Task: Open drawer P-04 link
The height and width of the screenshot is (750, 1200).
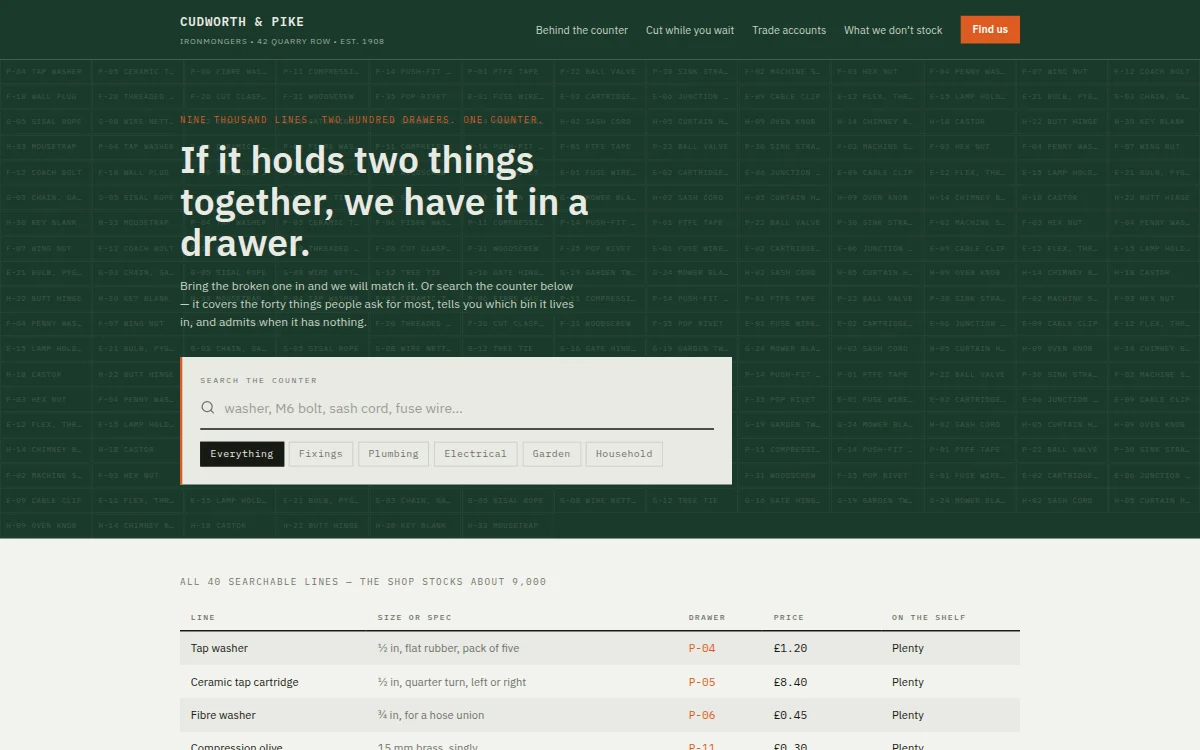Action: (702, 648)
